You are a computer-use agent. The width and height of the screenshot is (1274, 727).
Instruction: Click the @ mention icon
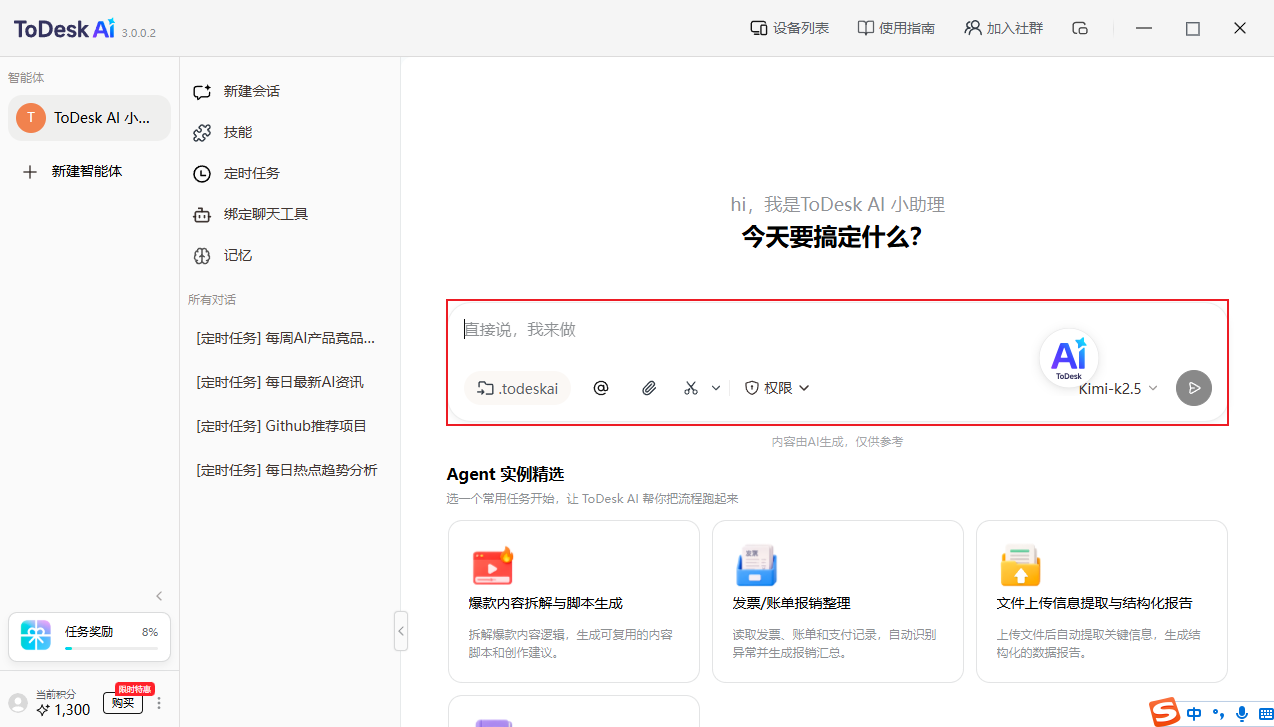(x=601, y=388)
